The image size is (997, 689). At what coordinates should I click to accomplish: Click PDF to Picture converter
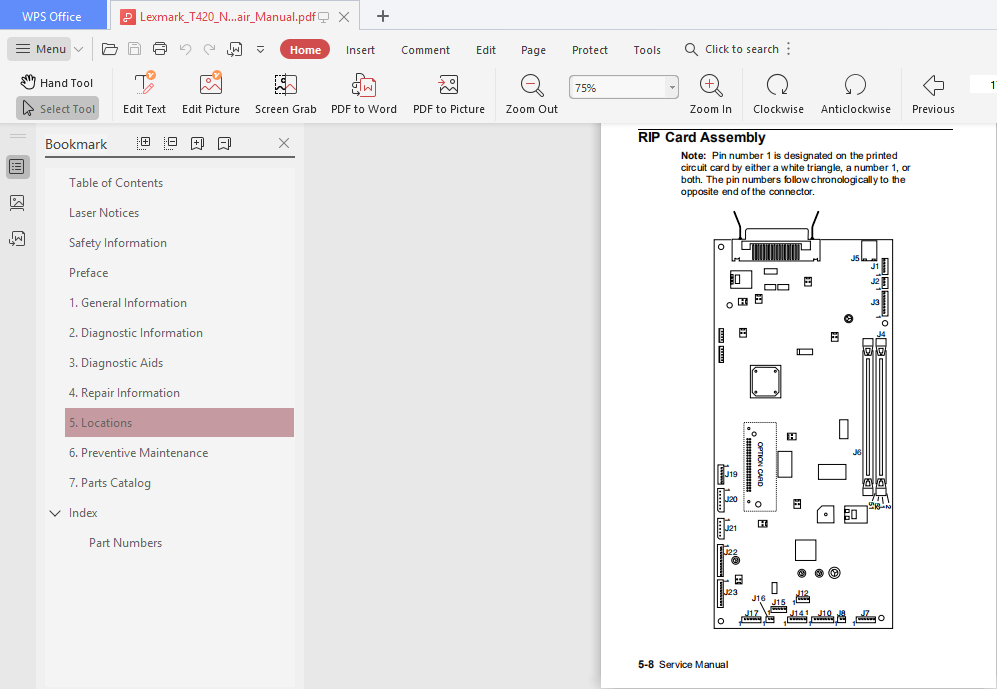[448, 93]
